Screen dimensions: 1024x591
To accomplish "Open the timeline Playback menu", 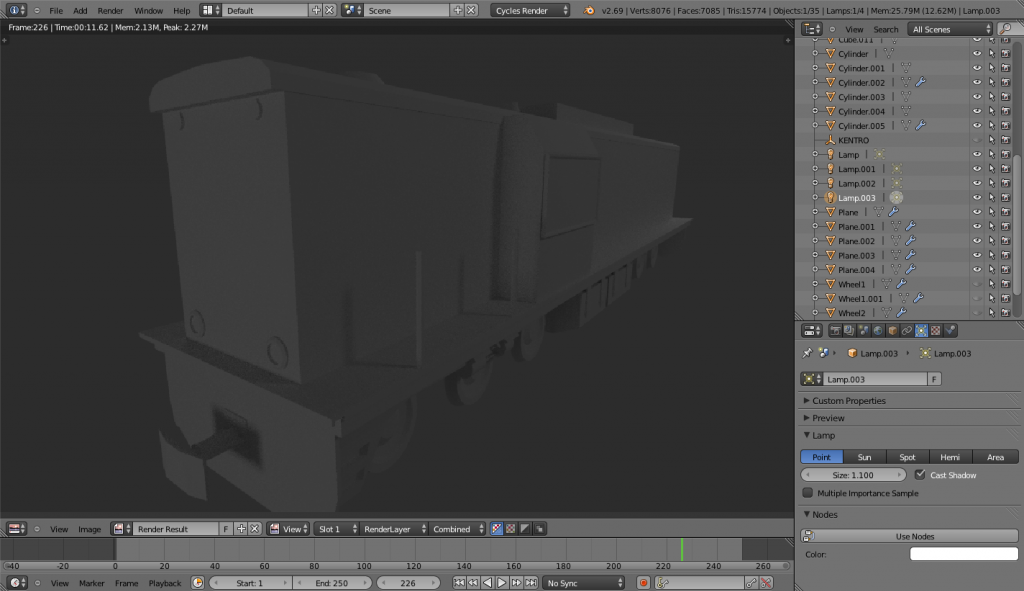I will 165,583.
